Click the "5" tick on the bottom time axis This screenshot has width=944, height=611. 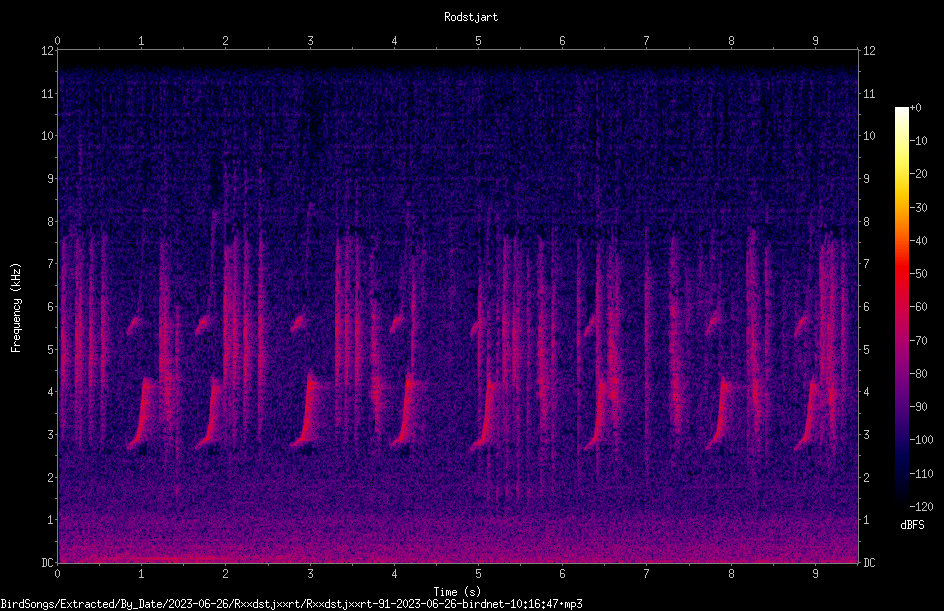click(479, 574)
